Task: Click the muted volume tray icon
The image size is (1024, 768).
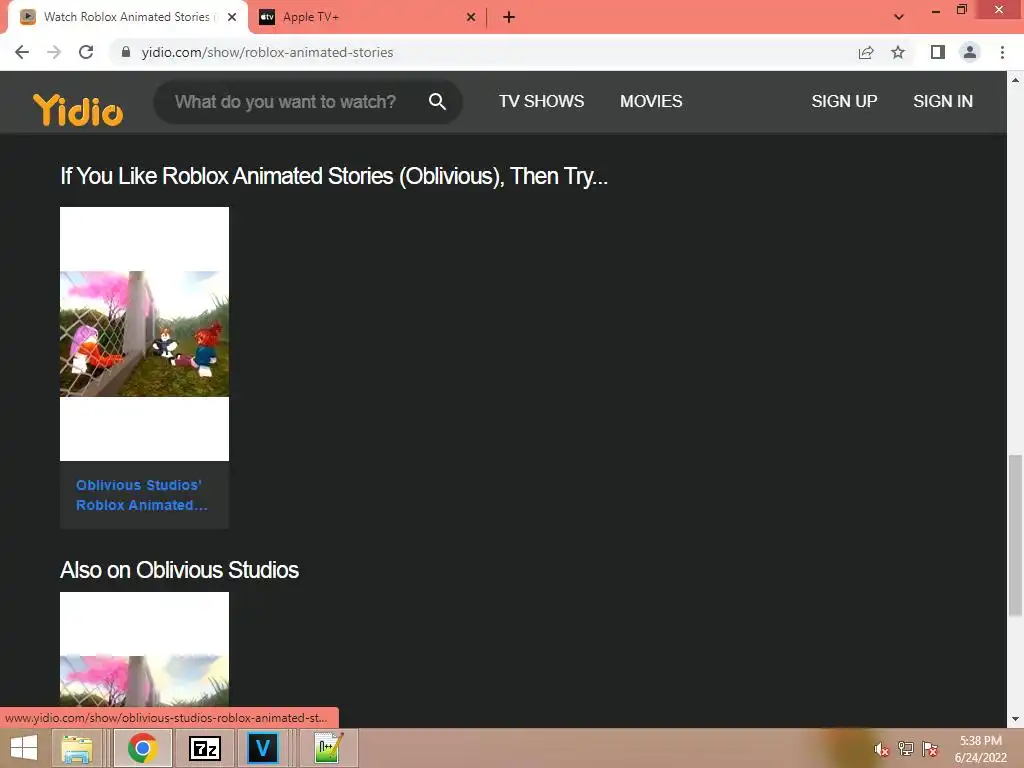Action: click(882, 749)
